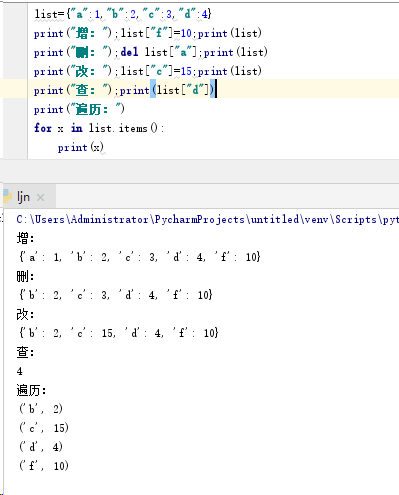Click output tuple ('f', 10)
Viewport: 399px width, 495px height.
coord(44,466)
